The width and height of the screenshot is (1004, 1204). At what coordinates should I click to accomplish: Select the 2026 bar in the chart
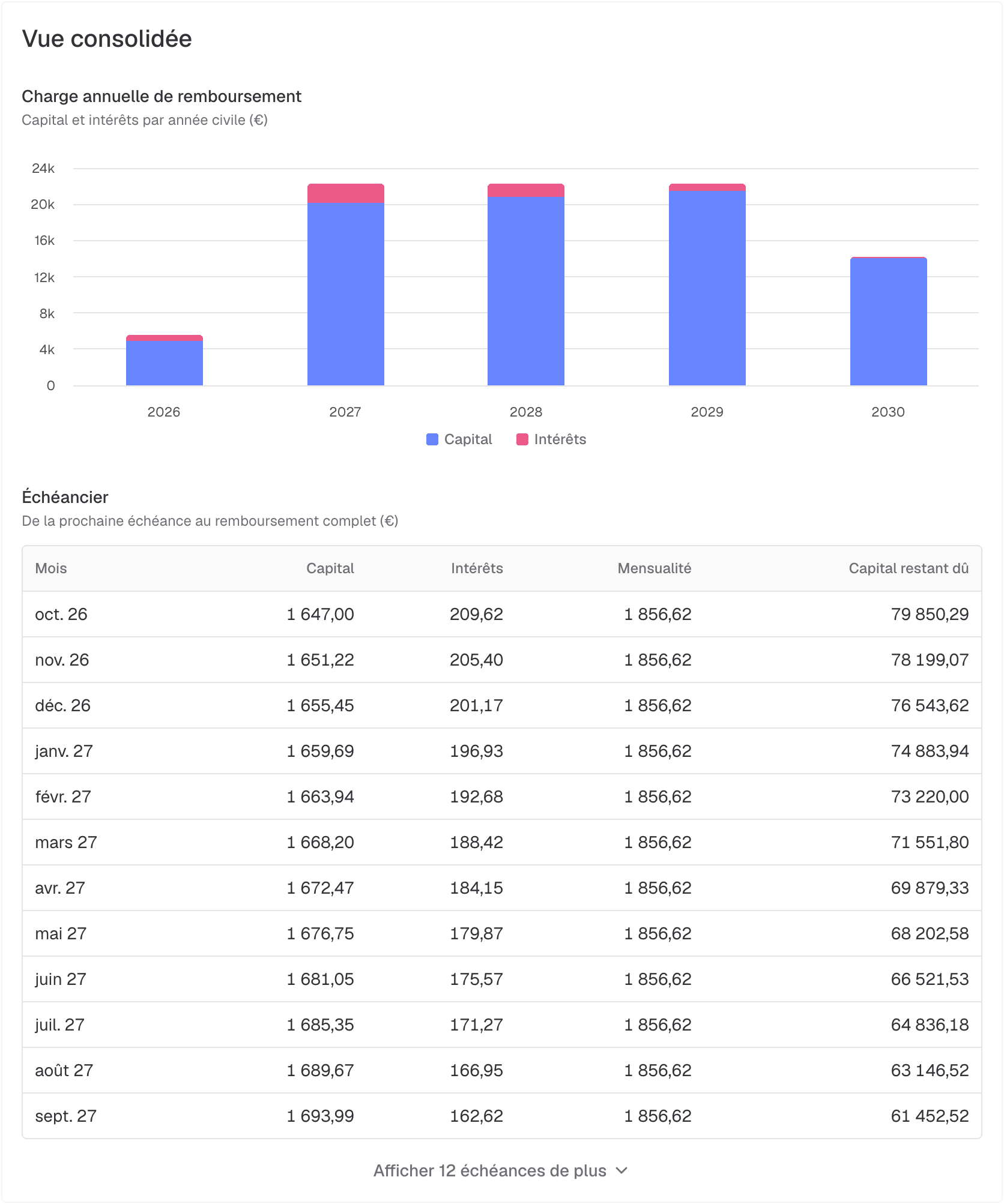pyautogui.click(x=165, y=360)
